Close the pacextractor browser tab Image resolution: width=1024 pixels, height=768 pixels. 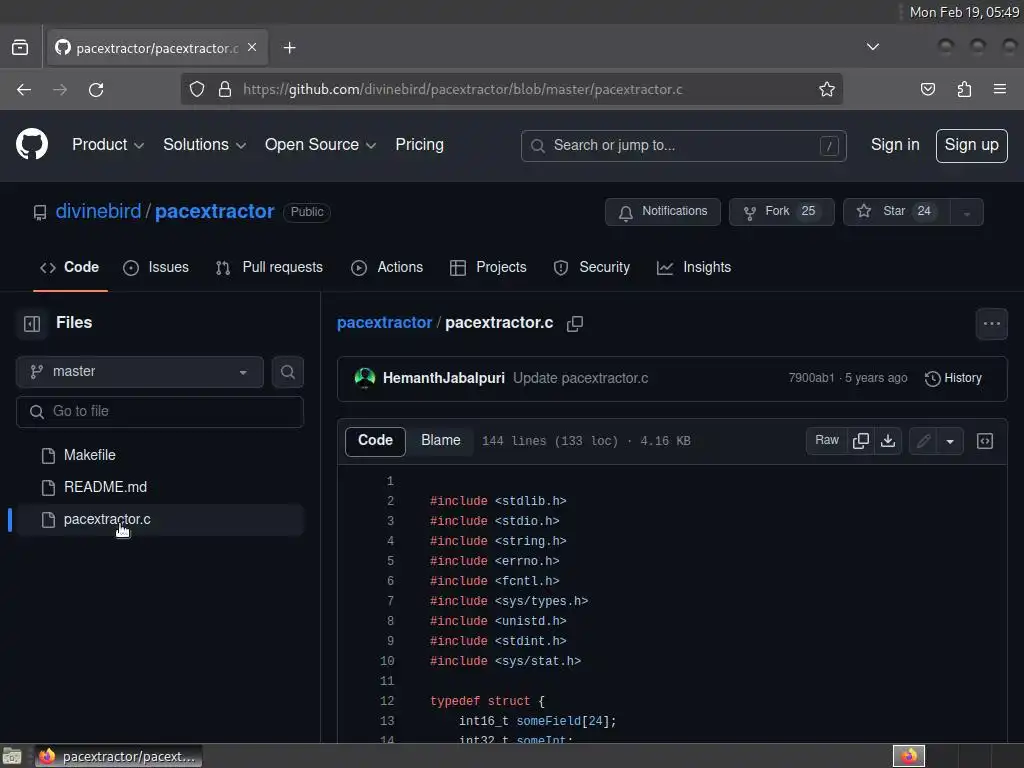pyautogui.click(x=252, y=48)
